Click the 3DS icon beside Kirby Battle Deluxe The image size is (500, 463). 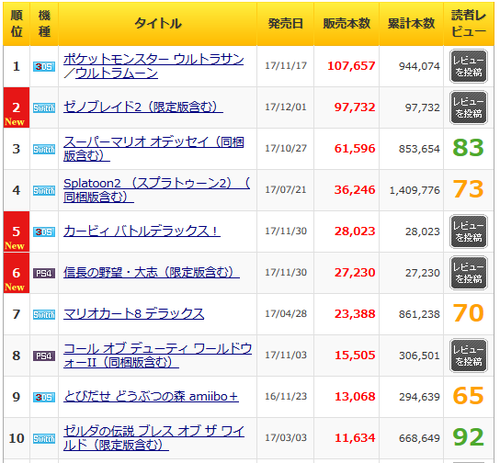pyautogui.click(x=44, y=232)
